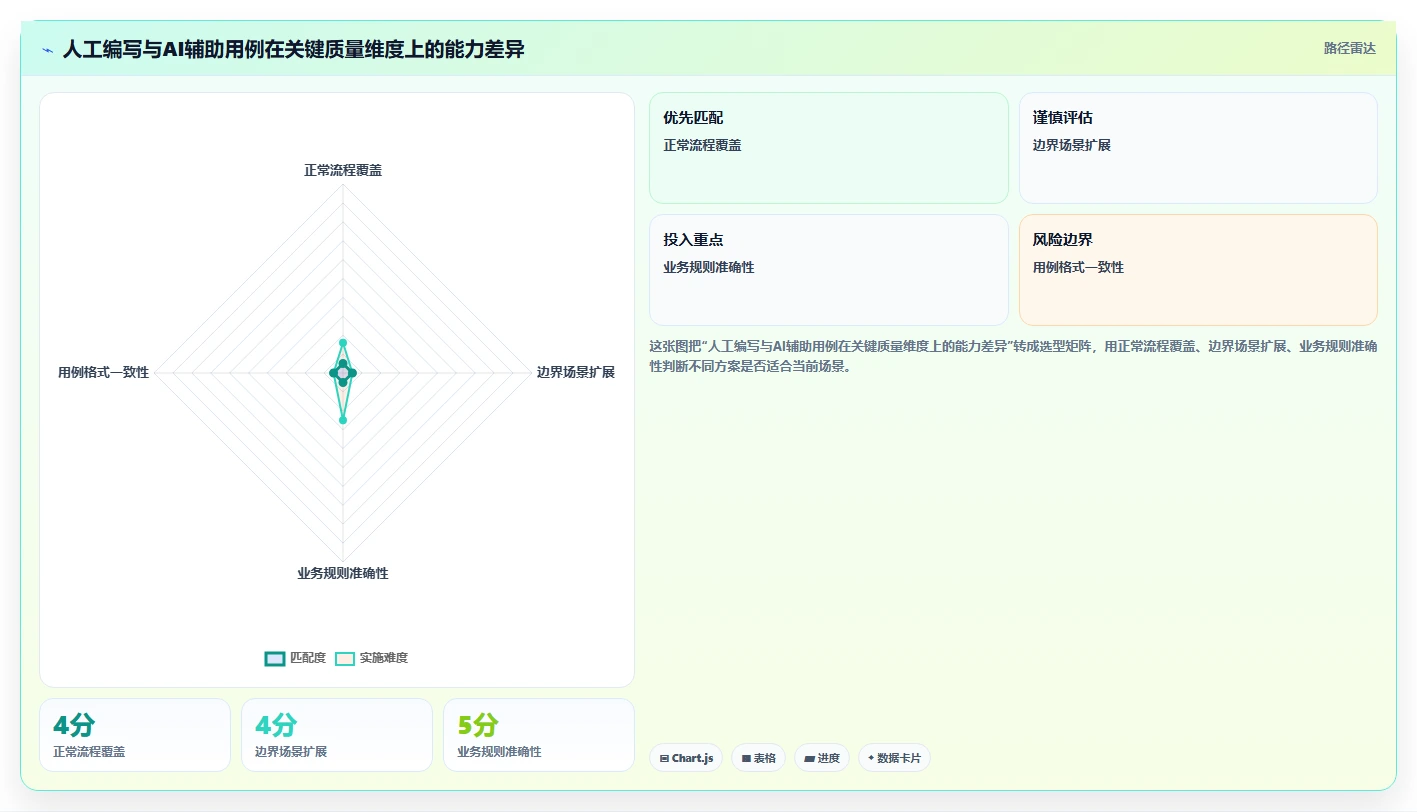Image resolution: width=1417 pixels, height=812 pixels.
Task: Click the 4分 边界场景扩展 score card
Action: point(337,735)
